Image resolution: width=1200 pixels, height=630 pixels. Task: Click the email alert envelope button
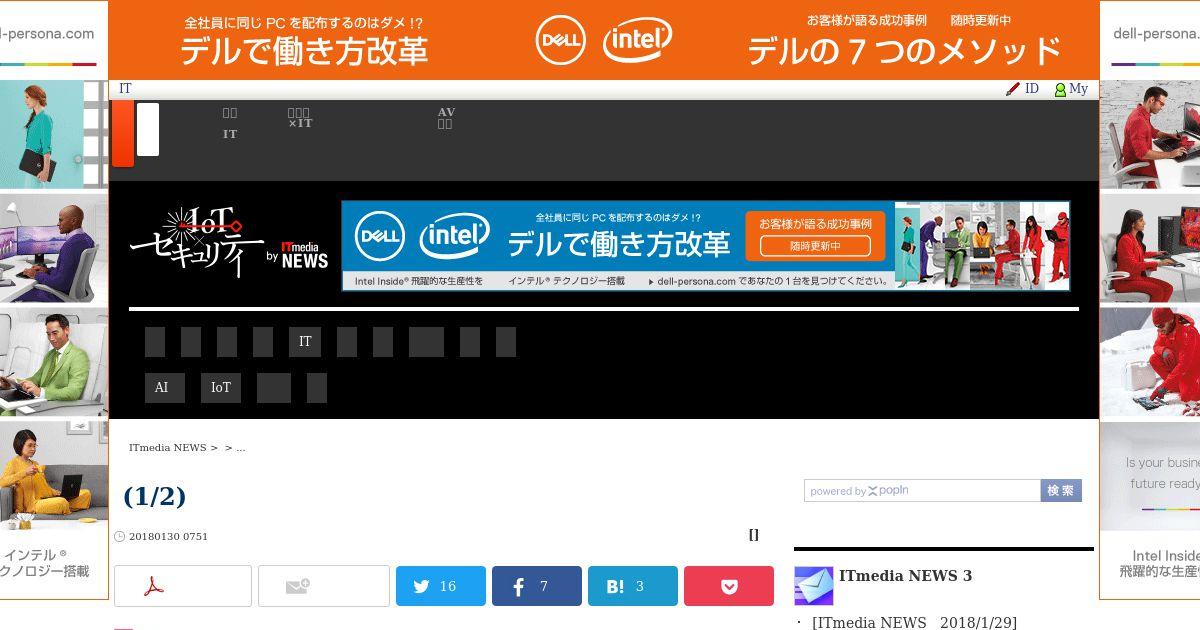[x=324, y=586]
